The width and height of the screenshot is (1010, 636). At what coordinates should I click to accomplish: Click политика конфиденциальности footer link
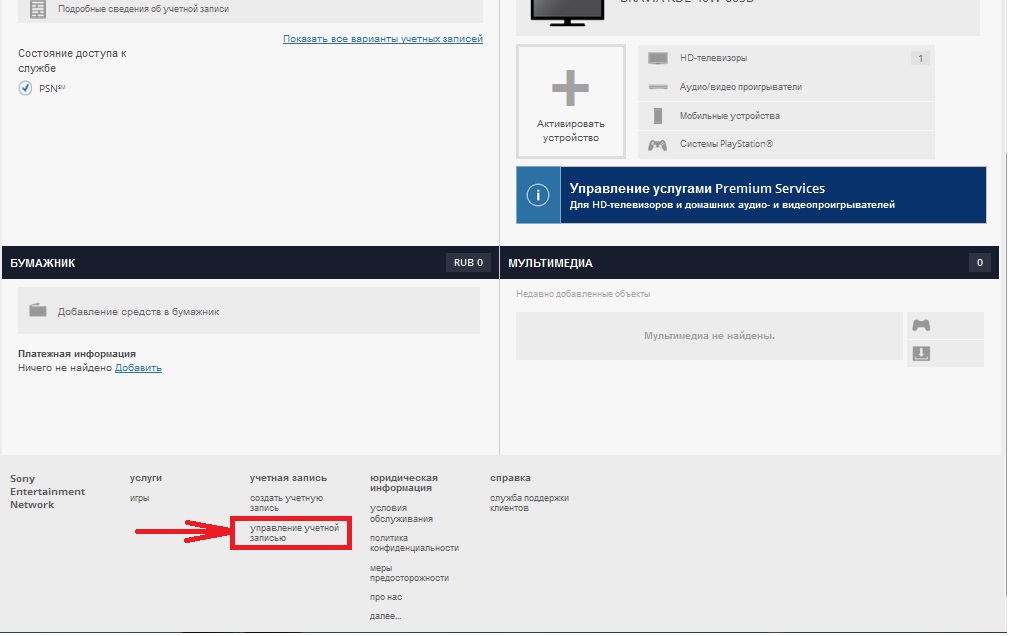tap(414, 543)
